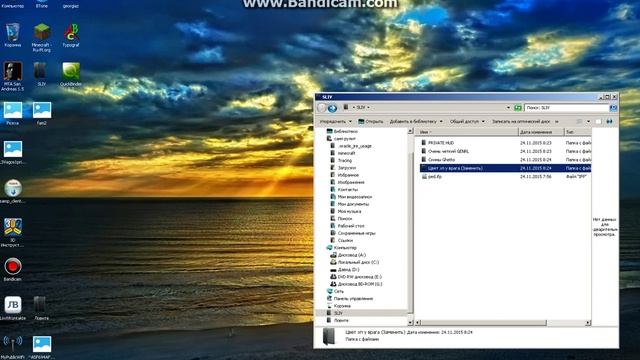Open the Typograf desktop icon
The width and height of the screenshot is (640, 360).
pos(71,35)
